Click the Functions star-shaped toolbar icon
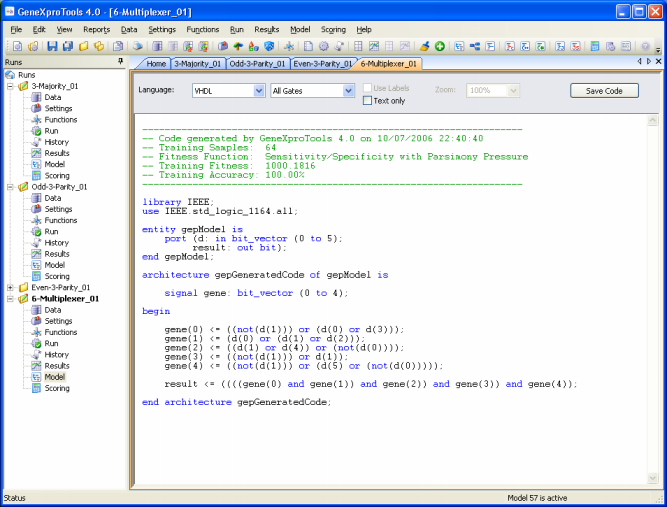667x507 pixels. click(x=289, y=46)
